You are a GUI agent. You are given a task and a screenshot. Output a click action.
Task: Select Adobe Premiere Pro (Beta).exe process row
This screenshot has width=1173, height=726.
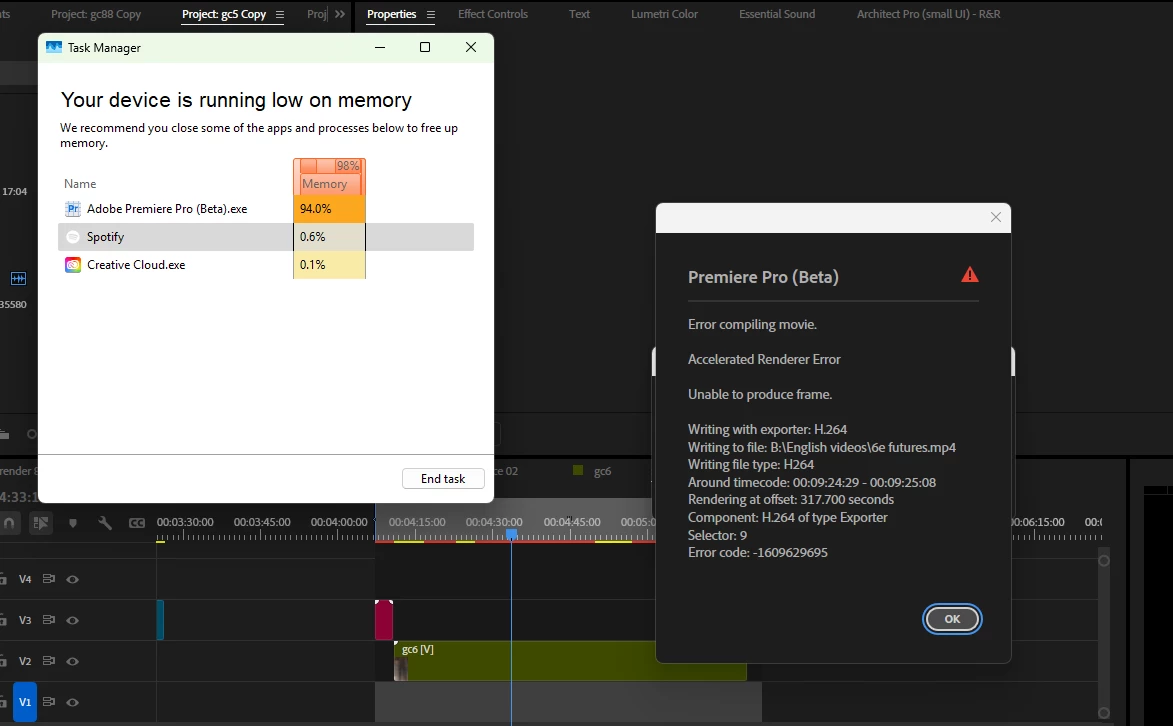click(x=266, y=209)
